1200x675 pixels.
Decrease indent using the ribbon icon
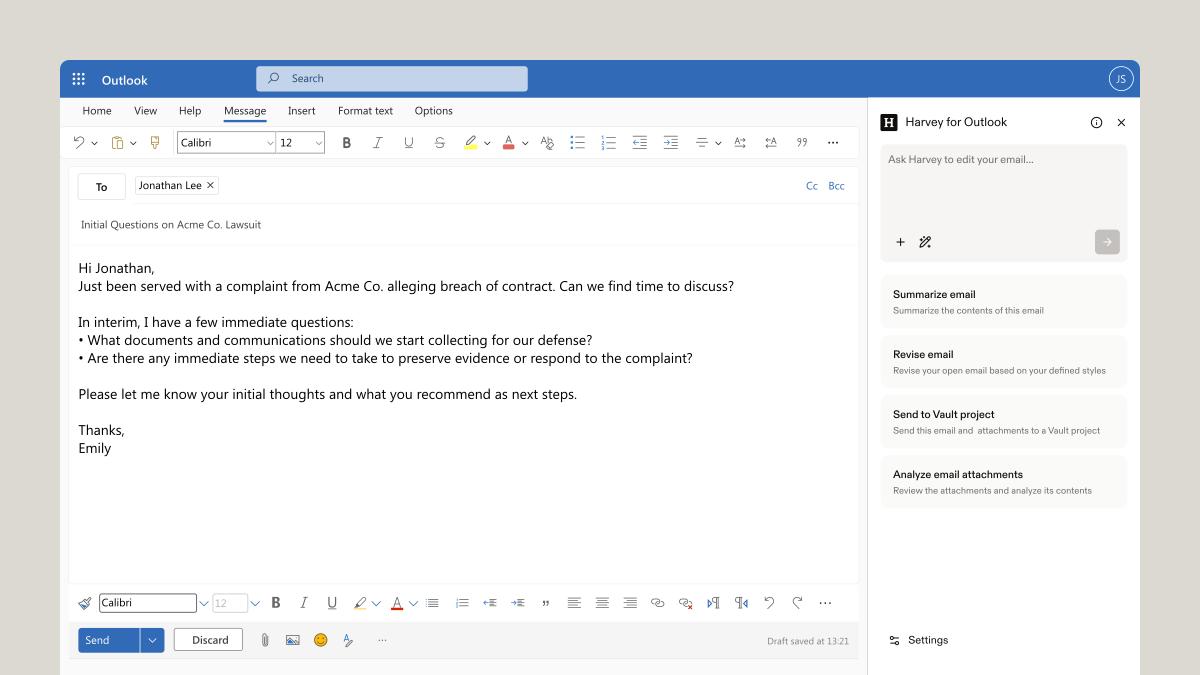click(640, 143)
